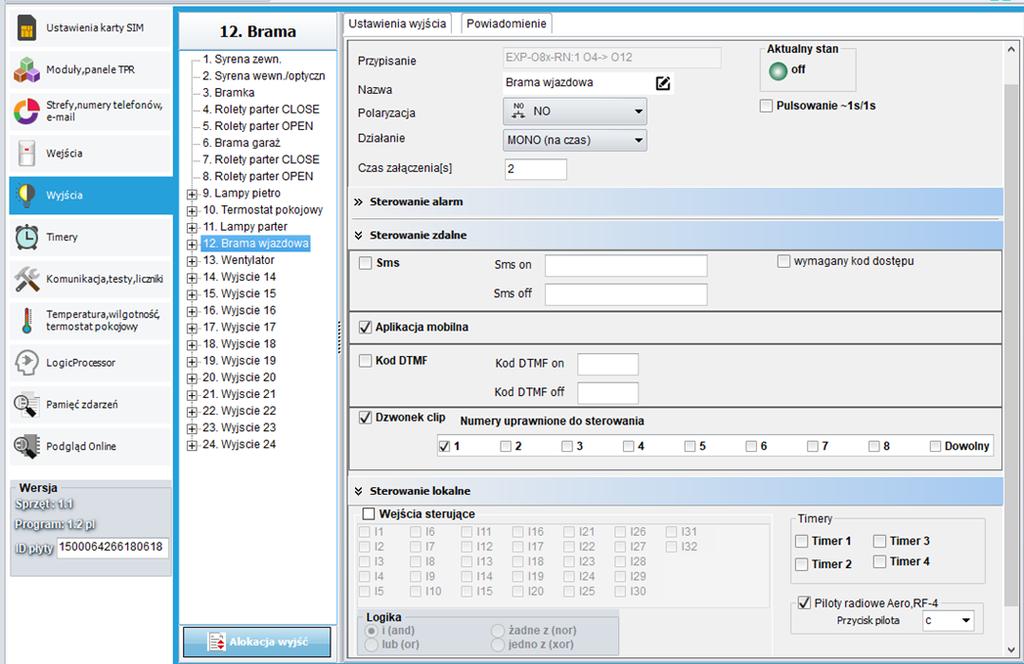Open the Działanie MONO dropdown
1024x664 pixels.
[x=575, y=140]
